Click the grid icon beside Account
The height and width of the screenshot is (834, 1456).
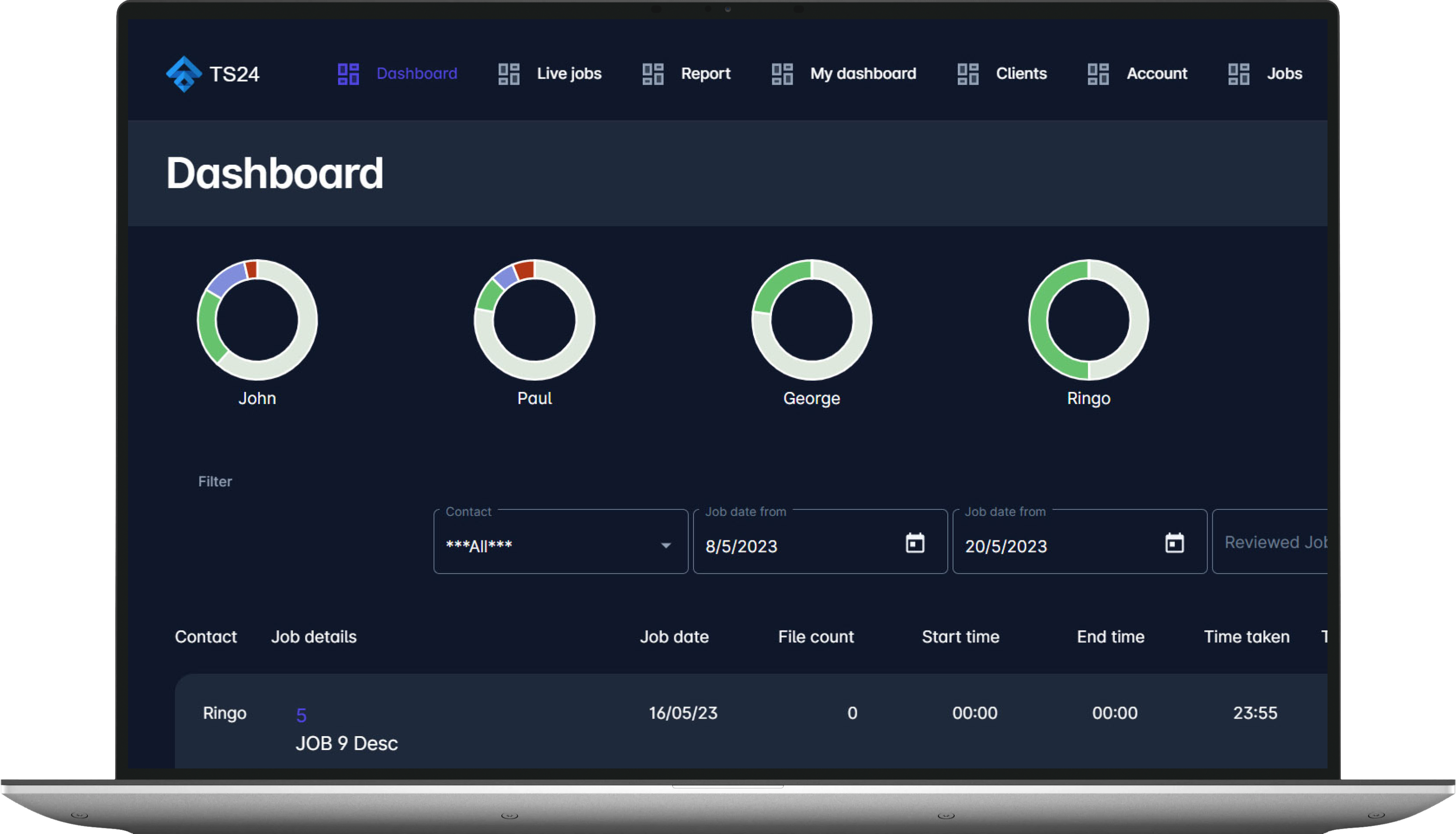coord(1098,74)
